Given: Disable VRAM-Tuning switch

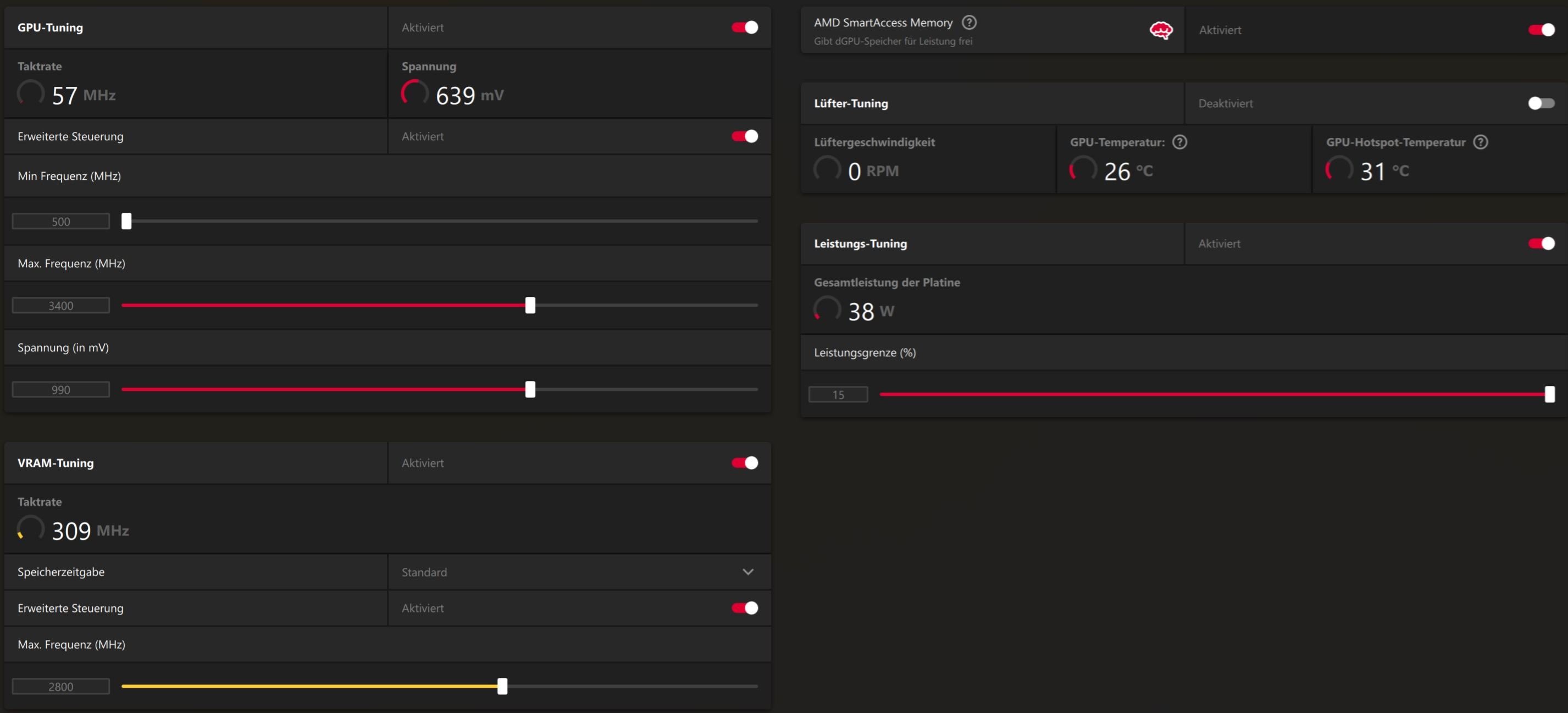Looking at the screenshot, I should 745,463.
